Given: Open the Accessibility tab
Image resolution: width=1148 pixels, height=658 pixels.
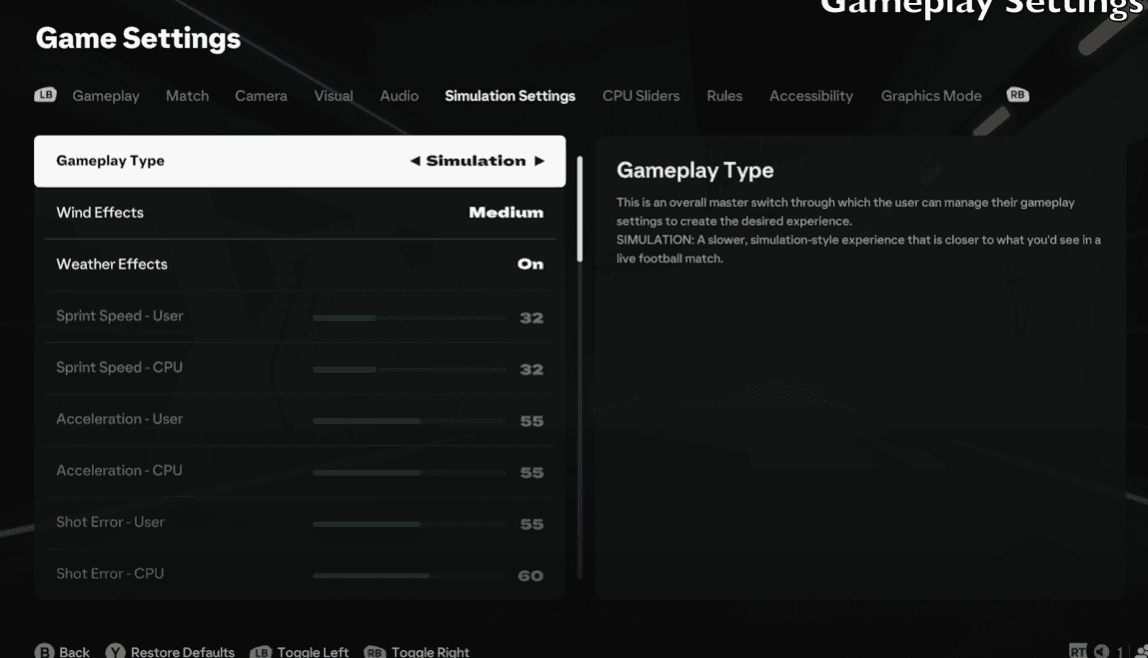Looking at the screenshot, I should pyautogui.click(x=811, y=95).
